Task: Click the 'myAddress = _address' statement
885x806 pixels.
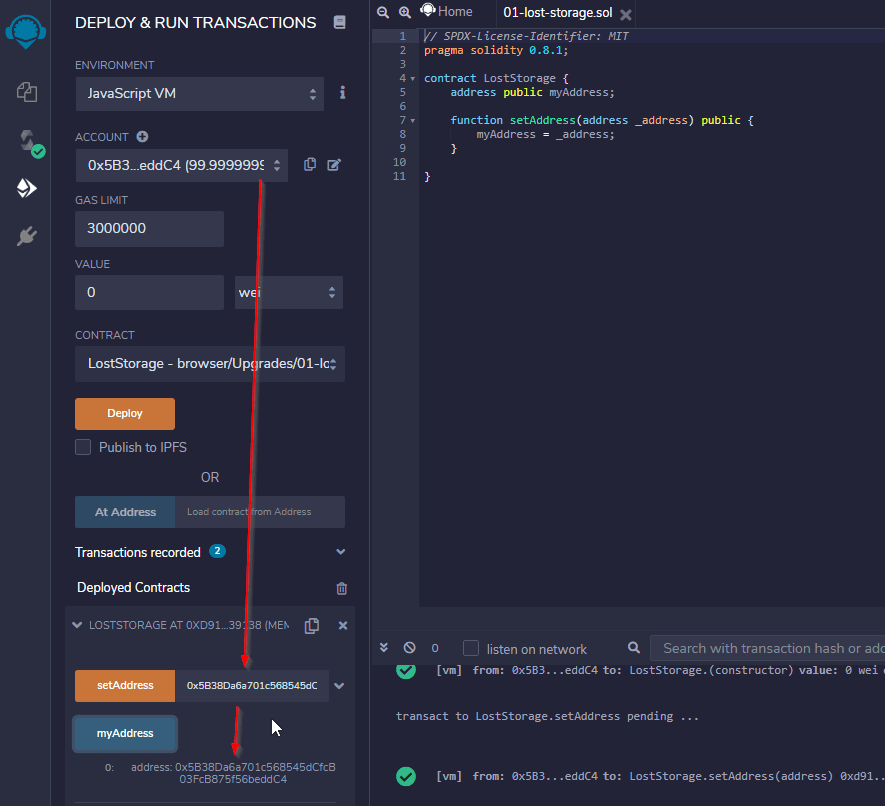Action: tap(545, 134)
